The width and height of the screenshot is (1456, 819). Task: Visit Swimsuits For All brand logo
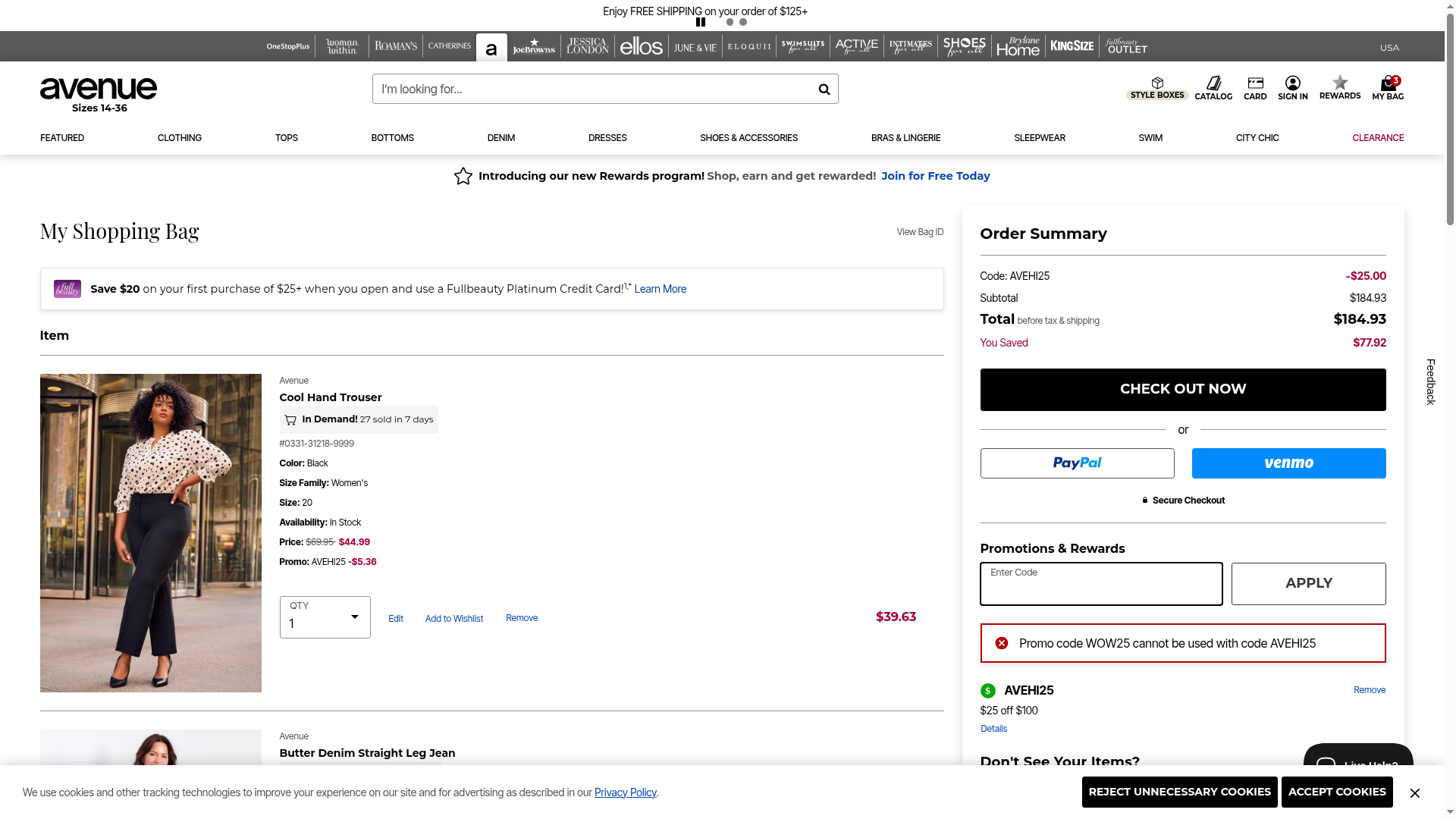tap(803, 46)
